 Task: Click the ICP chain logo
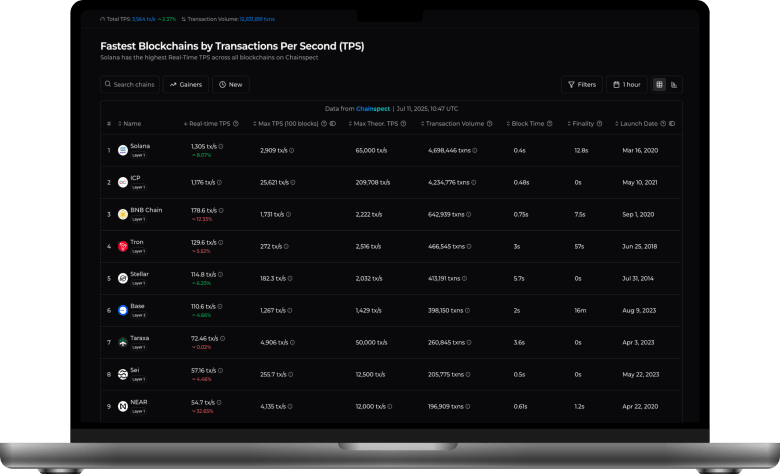[x=123, y=183]
